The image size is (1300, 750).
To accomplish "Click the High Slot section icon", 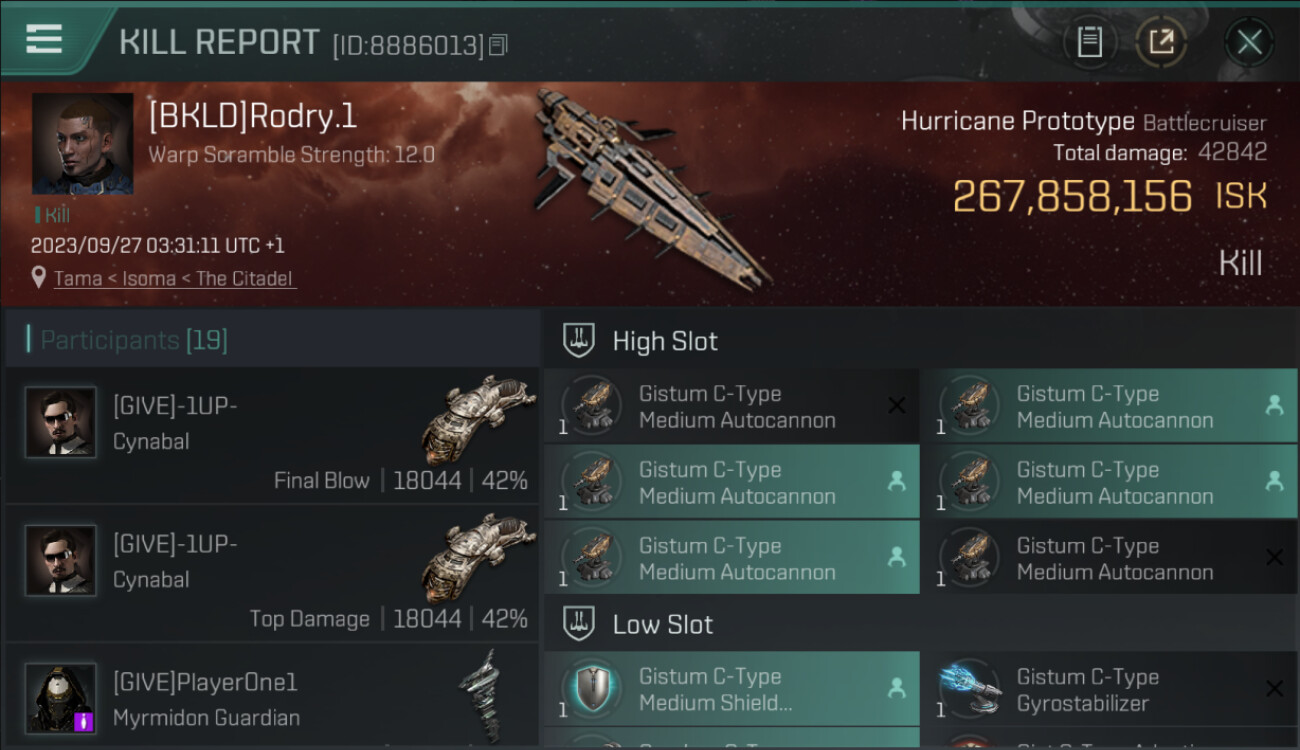I will point(580,340).
